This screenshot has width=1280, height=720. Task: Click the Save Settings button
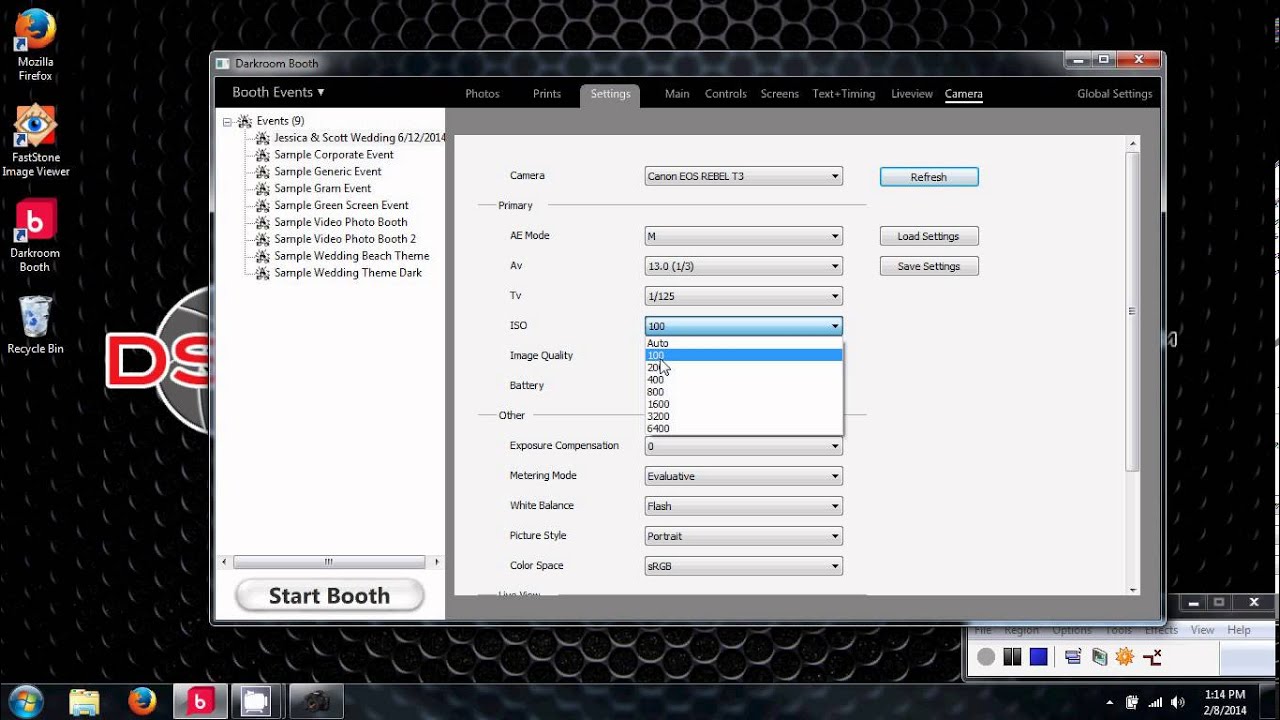pyautogui.click(x=929, y=266)
